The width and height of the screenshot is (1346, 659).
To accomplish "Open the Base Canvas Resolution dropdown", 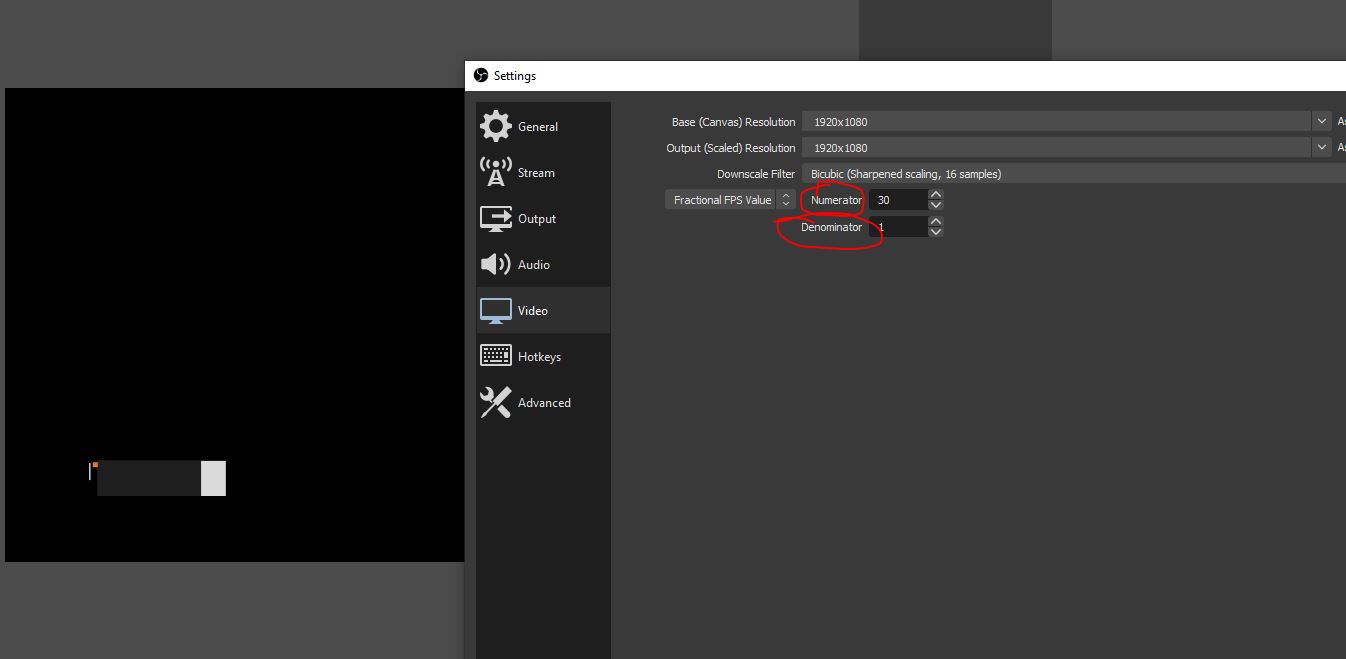I will [1320, 121].
